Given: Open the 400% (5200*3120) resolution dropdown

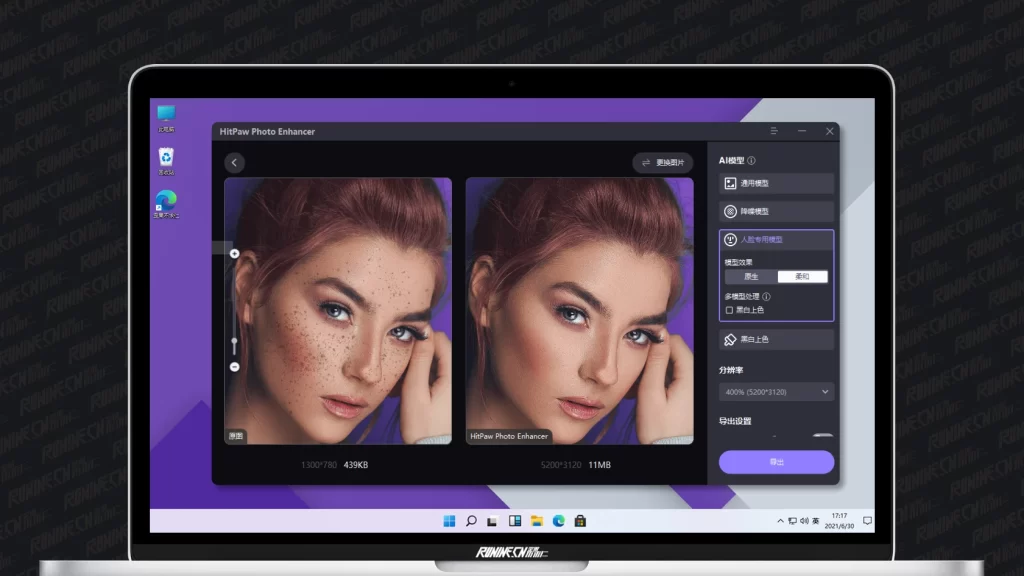Looking at the screenshot, I should click(776, 392).
